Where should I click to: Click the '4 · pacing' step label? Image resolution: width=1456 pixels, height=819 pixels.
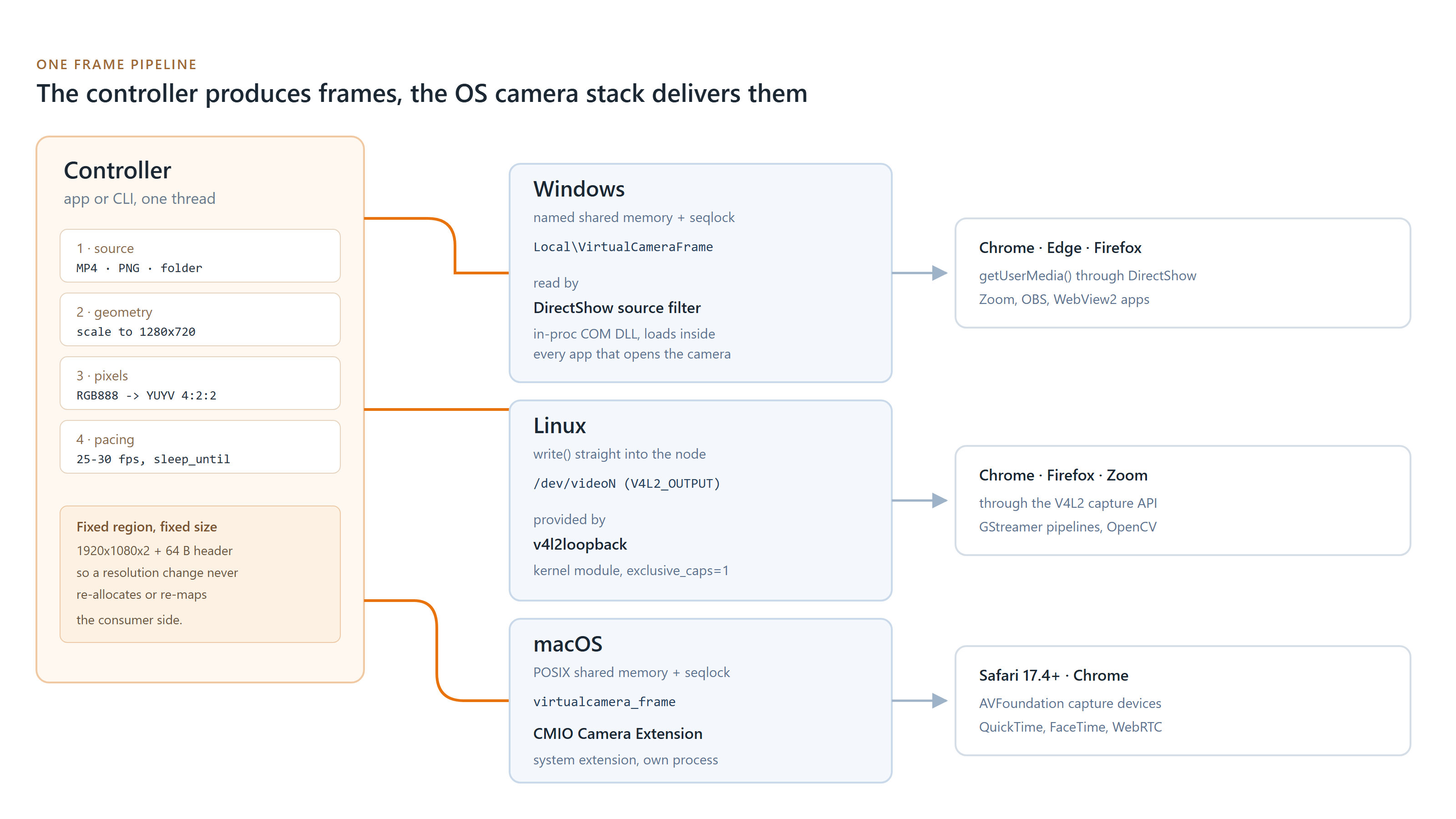[x=105, y=440]
